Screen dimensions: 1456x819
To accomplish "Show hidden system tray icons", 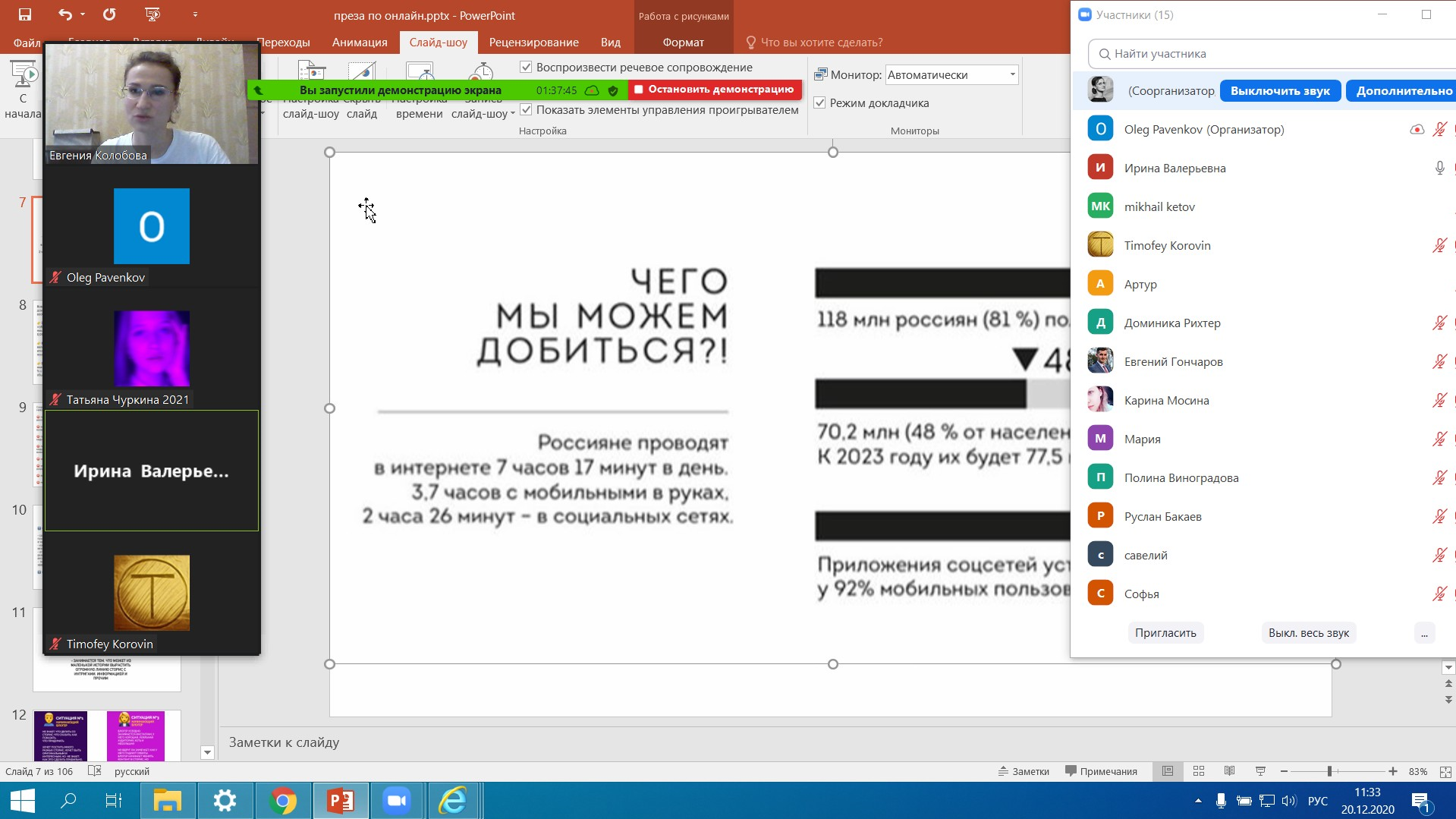I will [x=1198, y=801].
